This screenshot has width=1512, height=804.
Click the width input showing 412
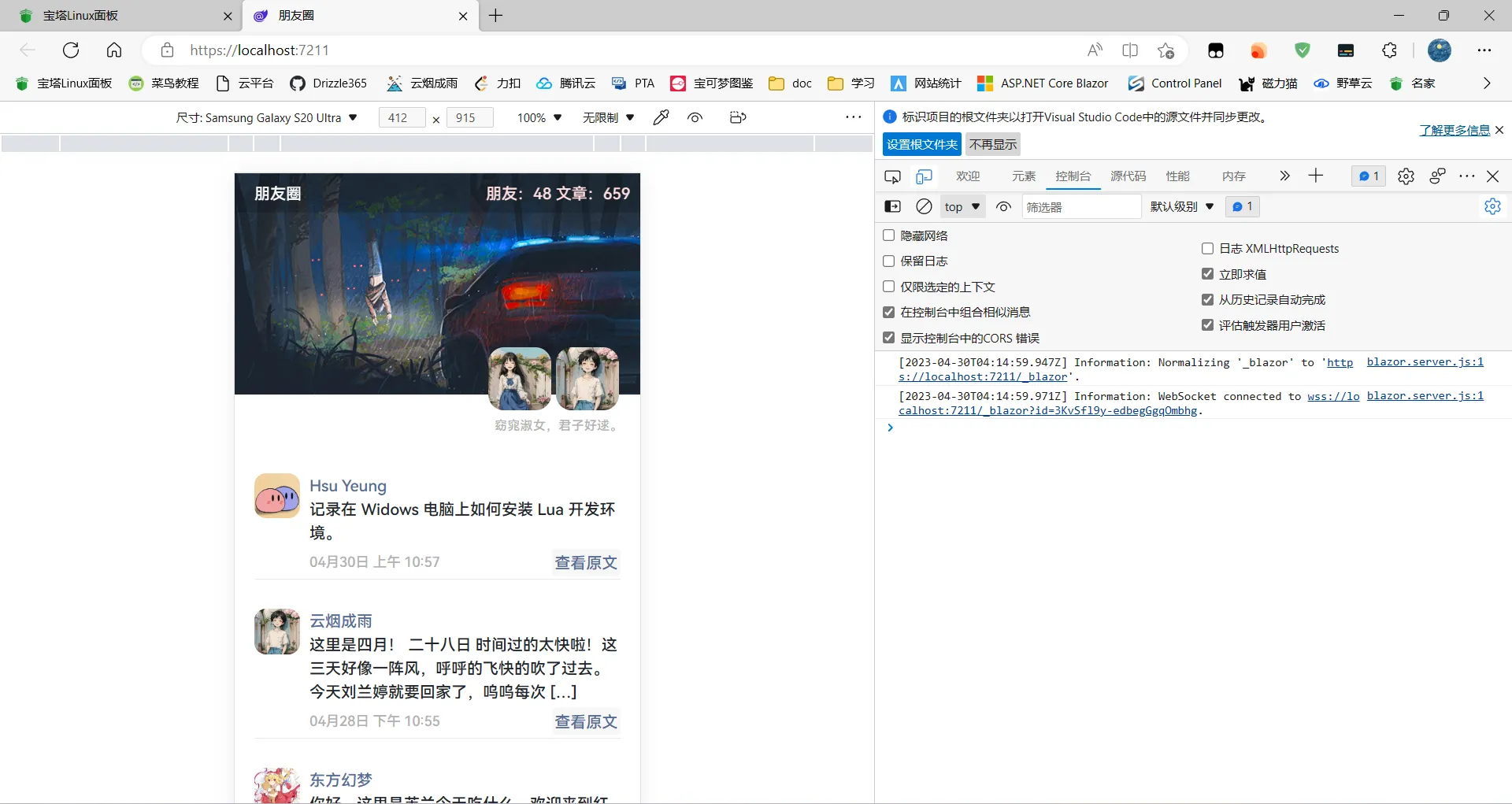pyautogui.click(x=402, y=117)
